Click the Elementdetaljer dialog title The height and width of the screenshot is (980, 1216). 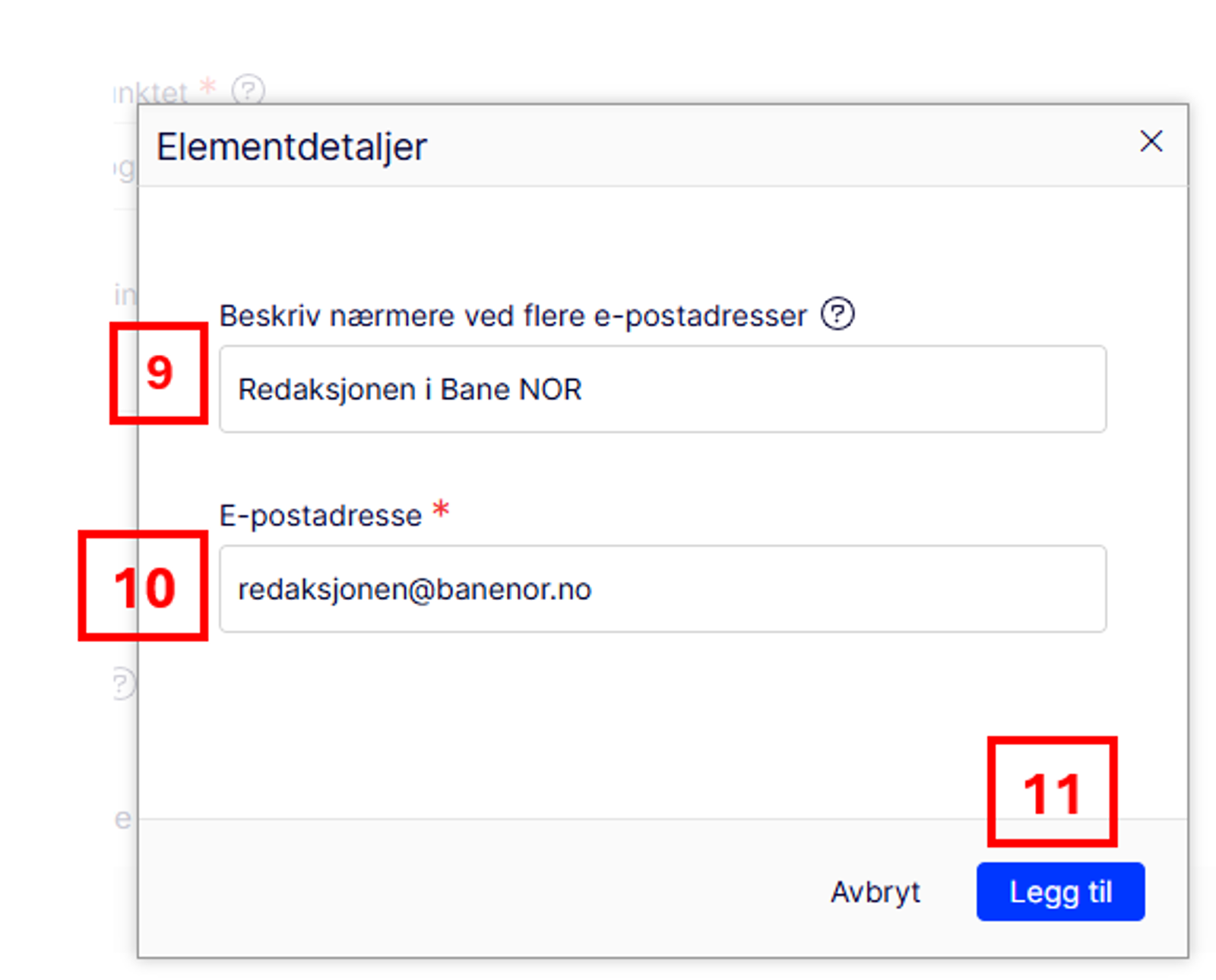click(x=292, y=147)
